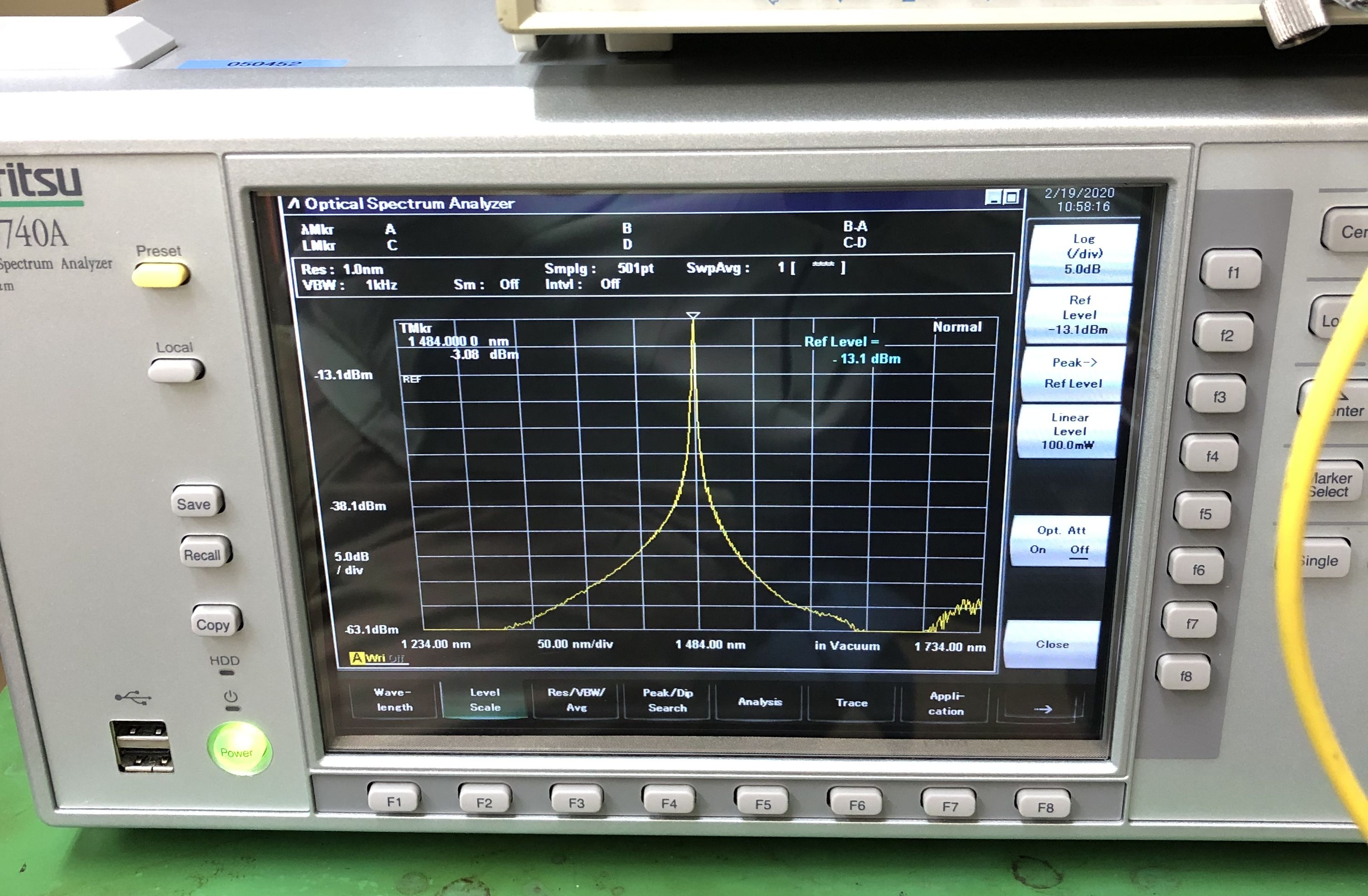
Task: Click the stop wavelength 1 734.00 nm
Action: pos(949,647)
